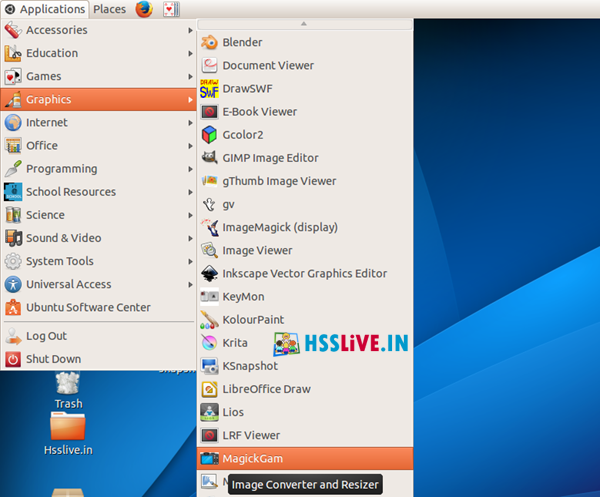This screenshot has height=497, width=600.
Task: Click the Log Out icon
Action: (x=13, y=336)
